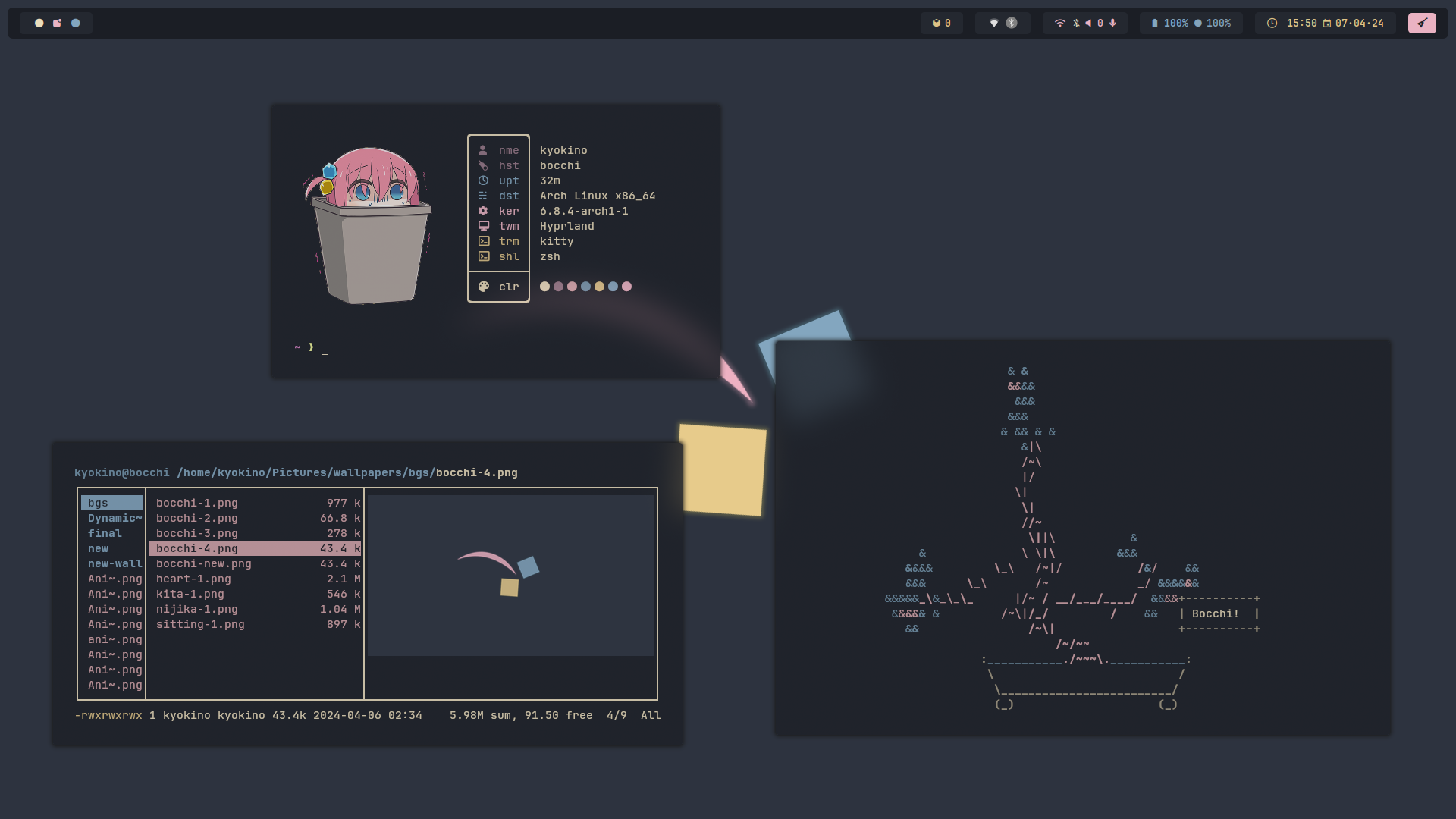Mute the volume speaker icon
The width and height of the screenshot is (1456, 819).
click(1088, 24)
